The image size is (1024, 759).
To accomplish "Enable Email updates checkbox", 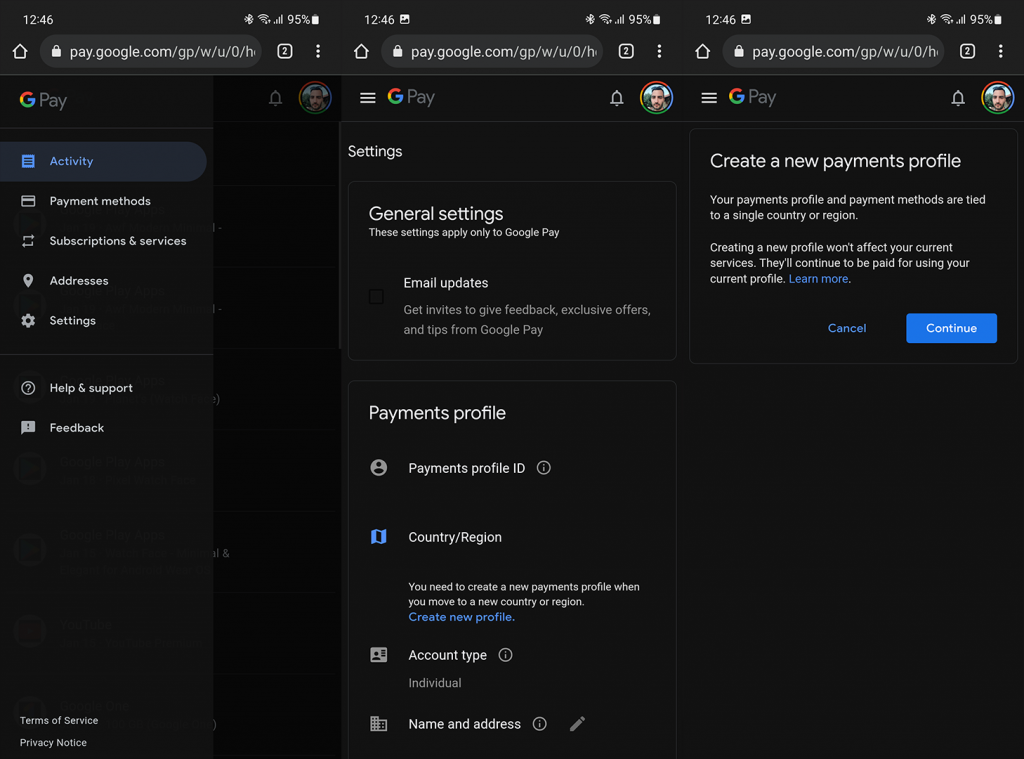I will point(376,296).
